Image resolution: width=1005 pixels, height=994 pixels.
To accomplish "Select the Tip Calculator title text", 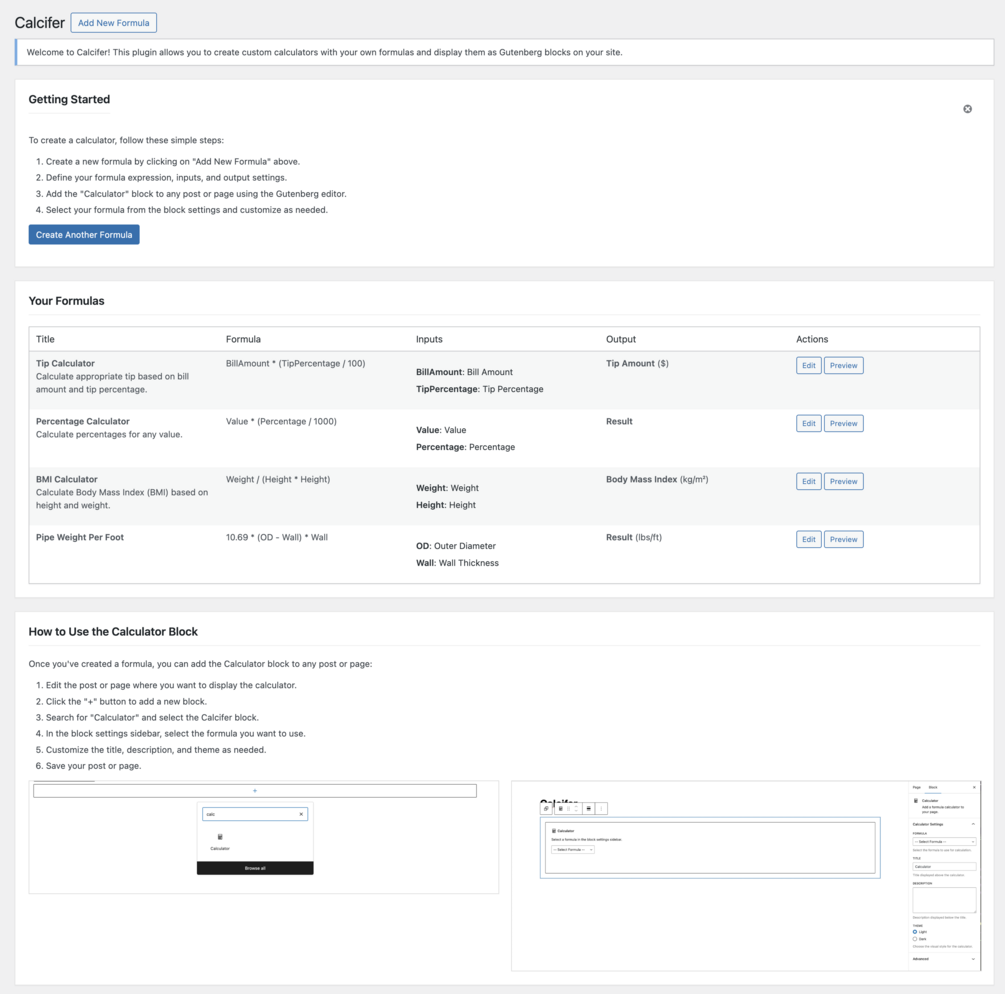I will click(65, 363).
